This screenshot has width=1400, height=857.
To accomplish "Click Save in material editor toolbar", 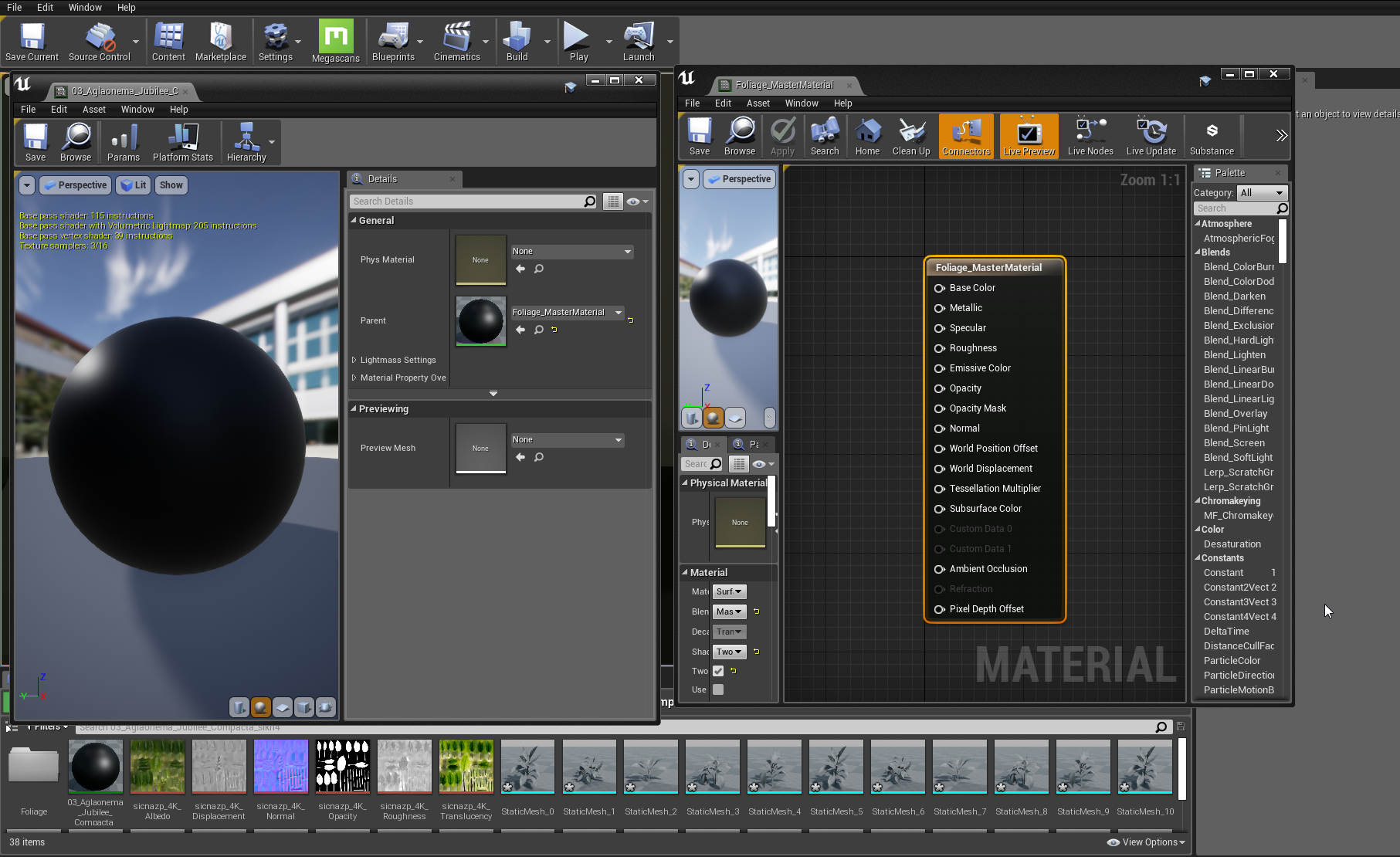I will pos(700,137).
